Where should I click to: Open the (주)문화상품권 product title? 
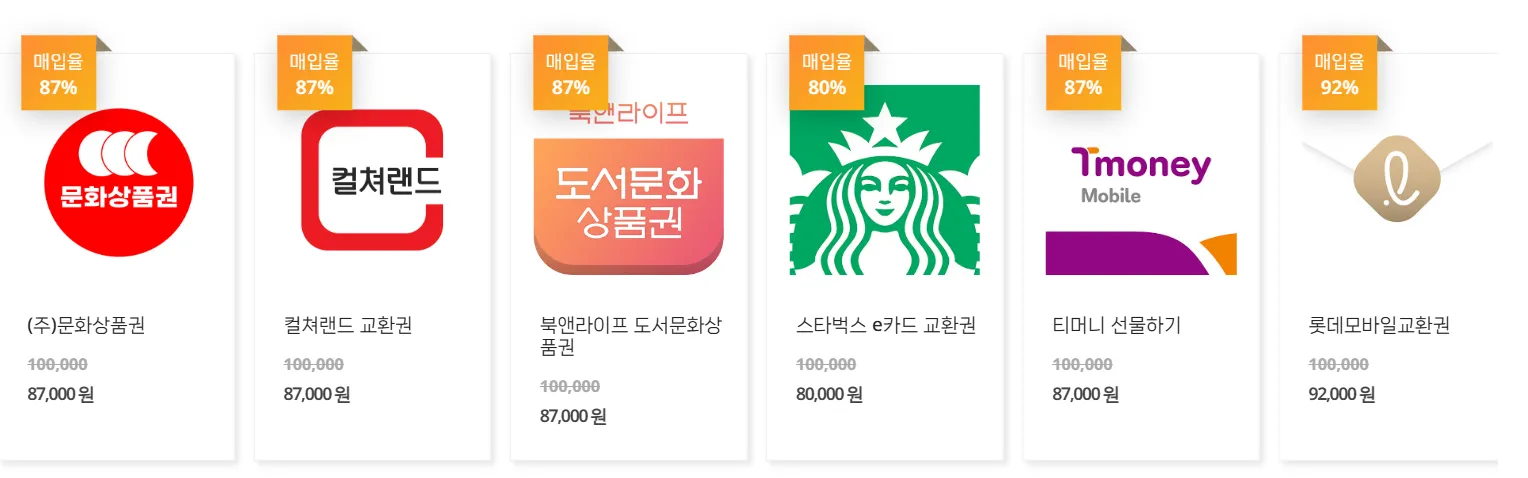point(87,325)
